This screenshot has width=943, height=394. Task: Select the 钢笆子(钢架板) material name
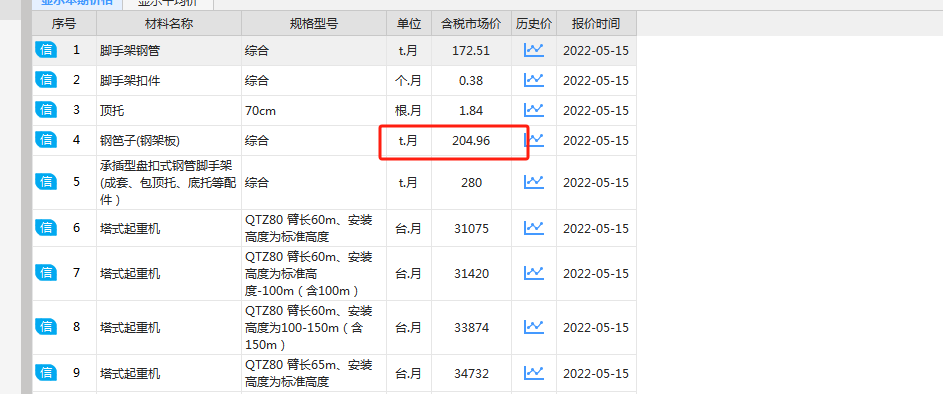point(140,141)
